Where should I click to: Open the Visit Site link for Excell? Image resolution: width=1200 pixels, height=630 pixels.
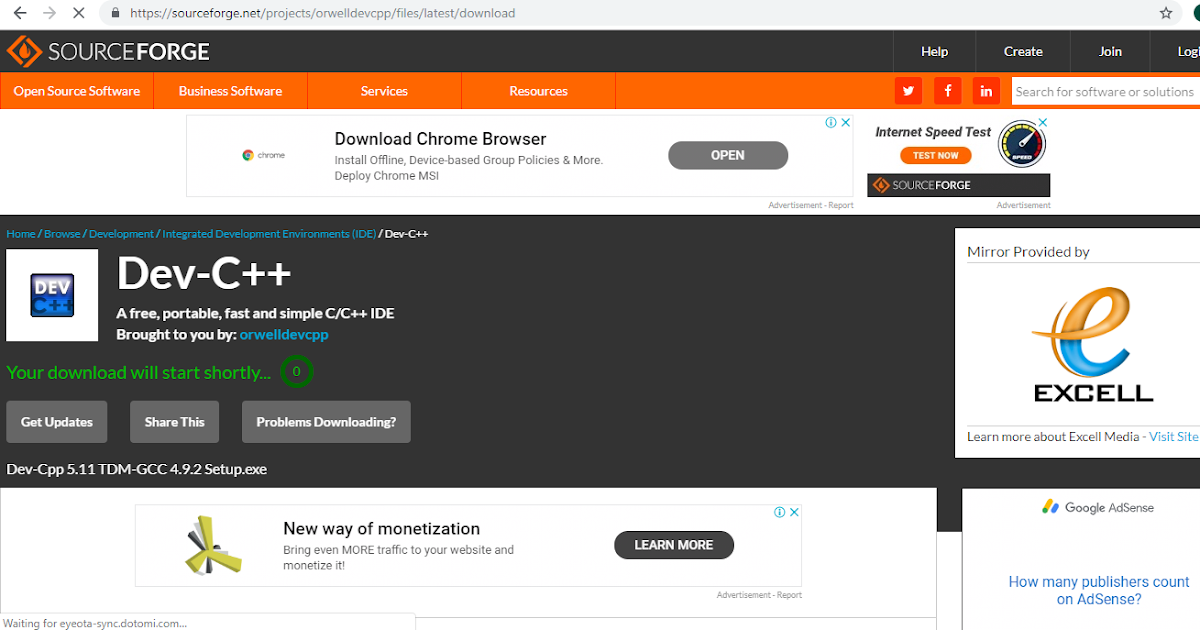(1174, 437)
